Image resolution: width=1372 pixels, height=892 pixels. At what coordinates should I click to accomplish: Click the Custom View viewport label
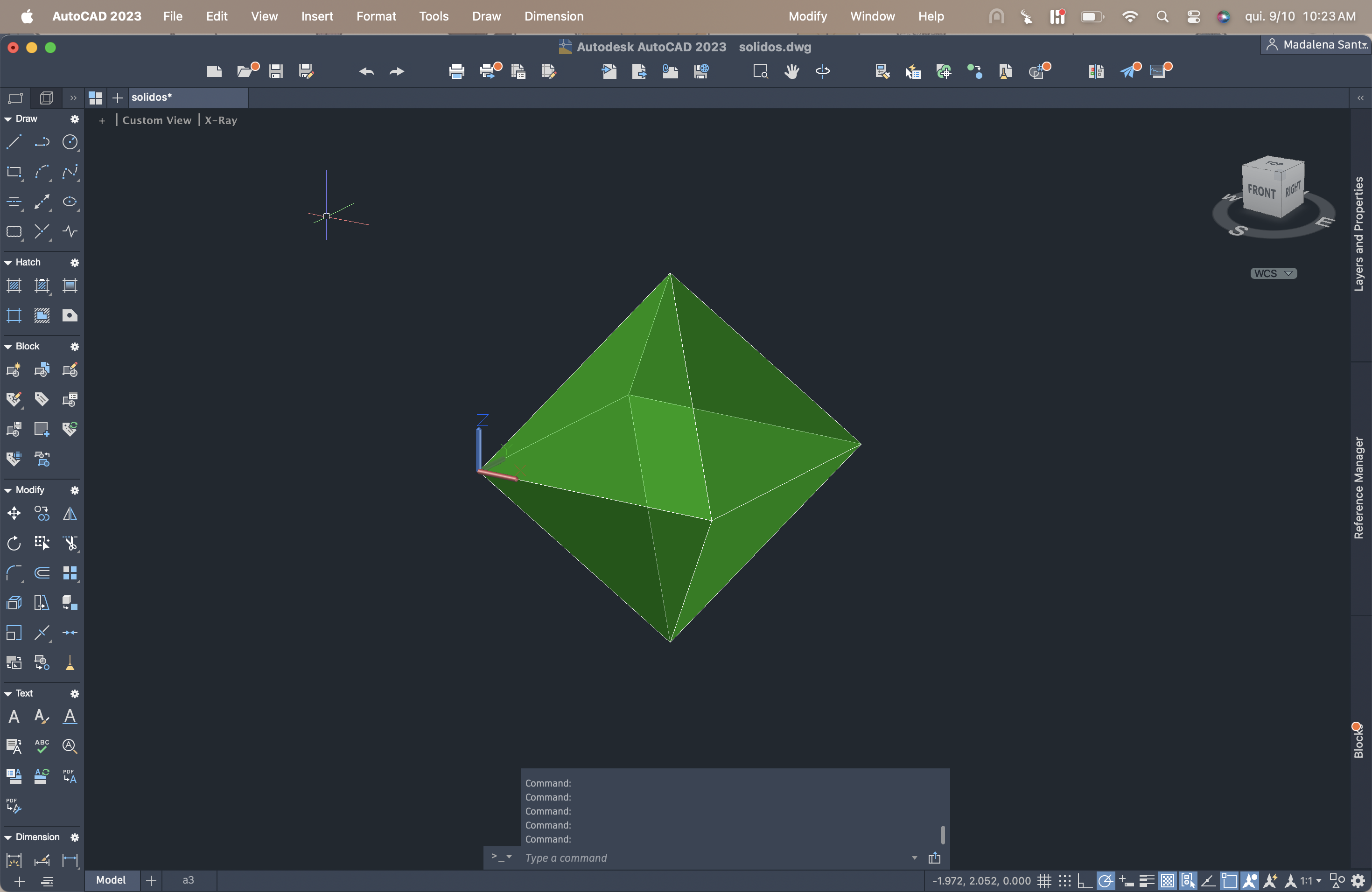(x=156, y=120)
